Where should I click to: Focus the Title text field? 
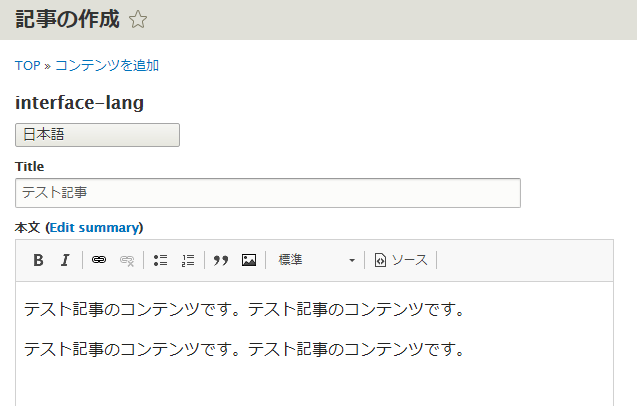click(x=268, y=193)
